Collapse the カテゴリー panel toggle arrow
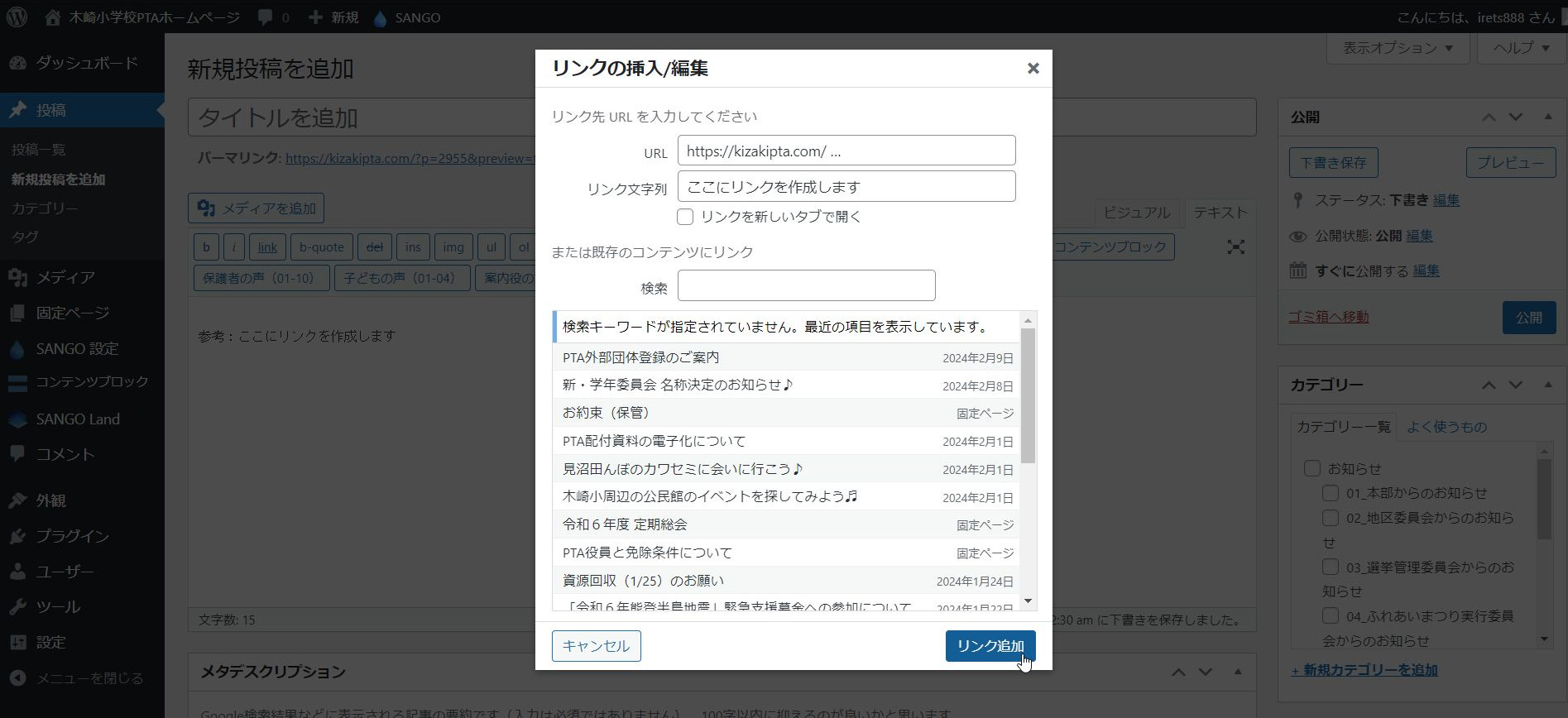Image resolution: width=1568 pixels, height=718 pixels. tap(1547, 385)
